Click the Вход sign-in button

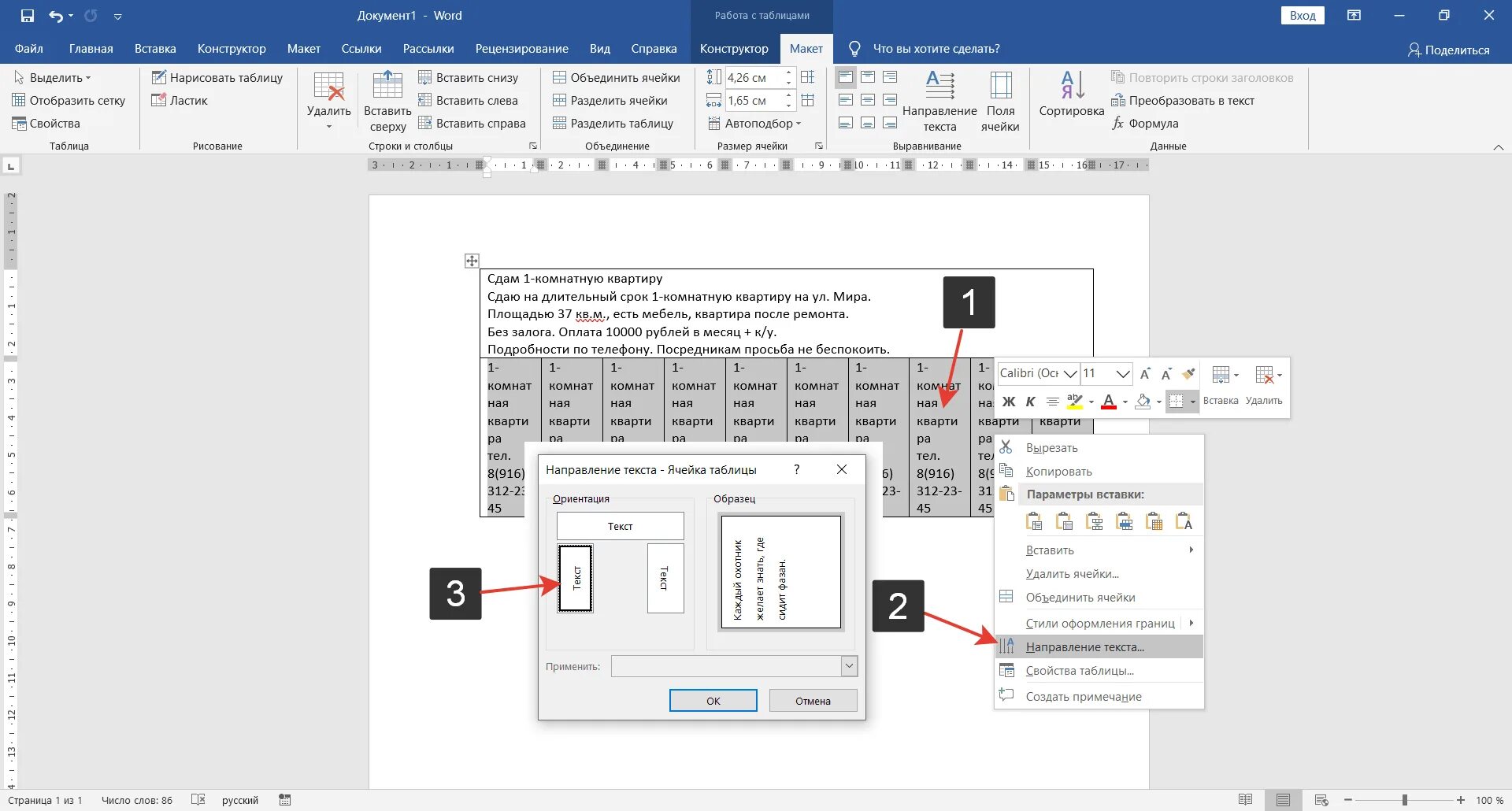pos(1303,16)
